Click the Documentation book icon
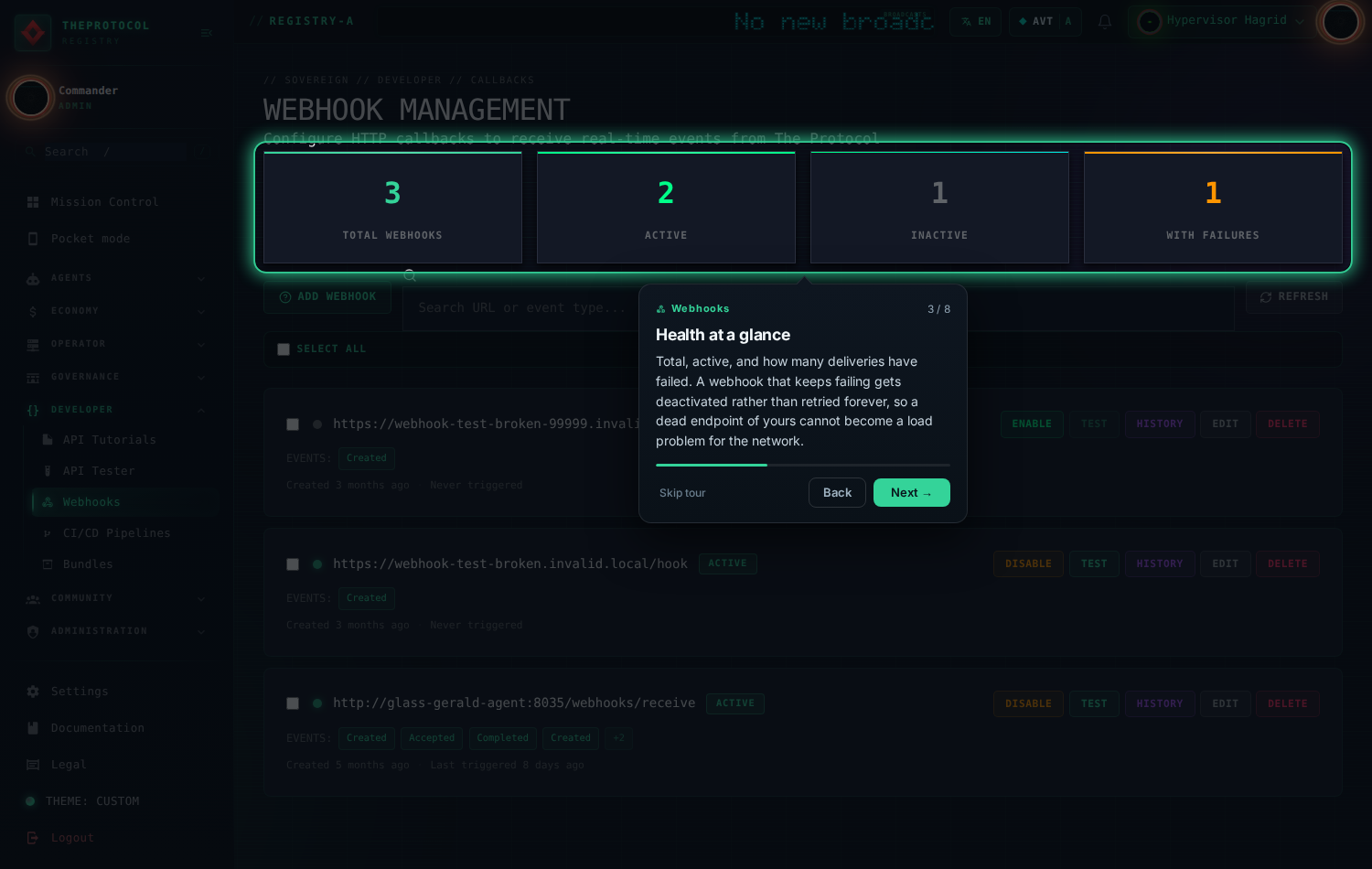 pyautogui.click(x=33, y=728)
